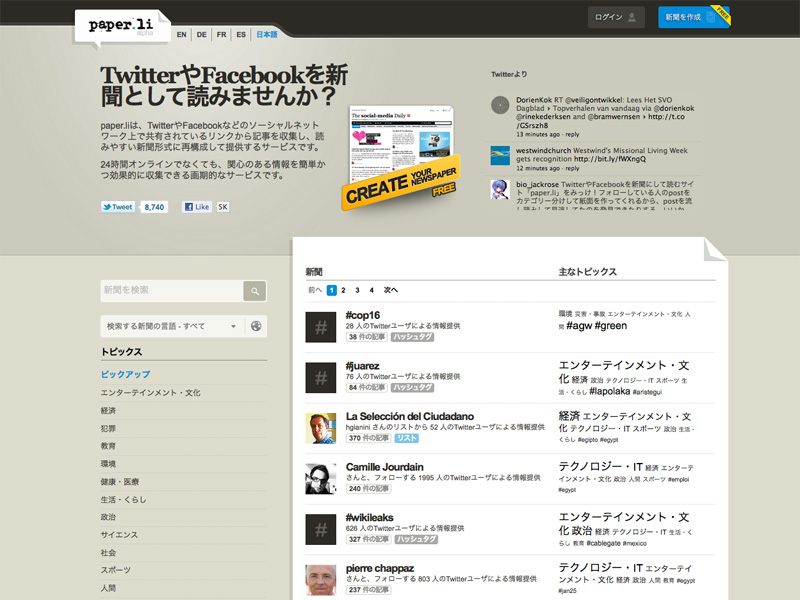
Task: Open the 検索する新聞の言語 dropdown
Action: click(x=172, y=326)
